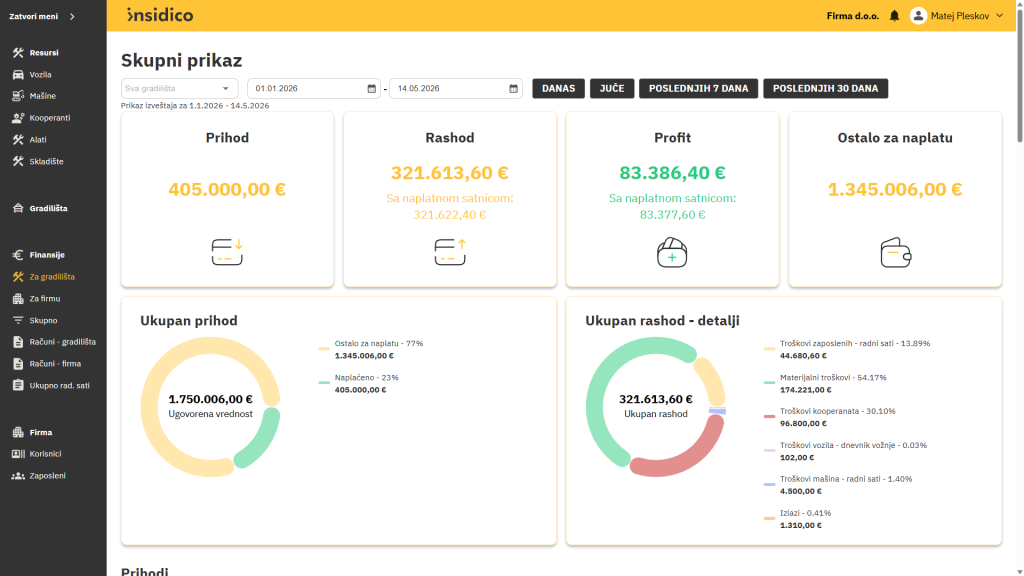The image size is (1024, 576).
Task: Click the Alati tools icon
Action: [x=18, y=140]
